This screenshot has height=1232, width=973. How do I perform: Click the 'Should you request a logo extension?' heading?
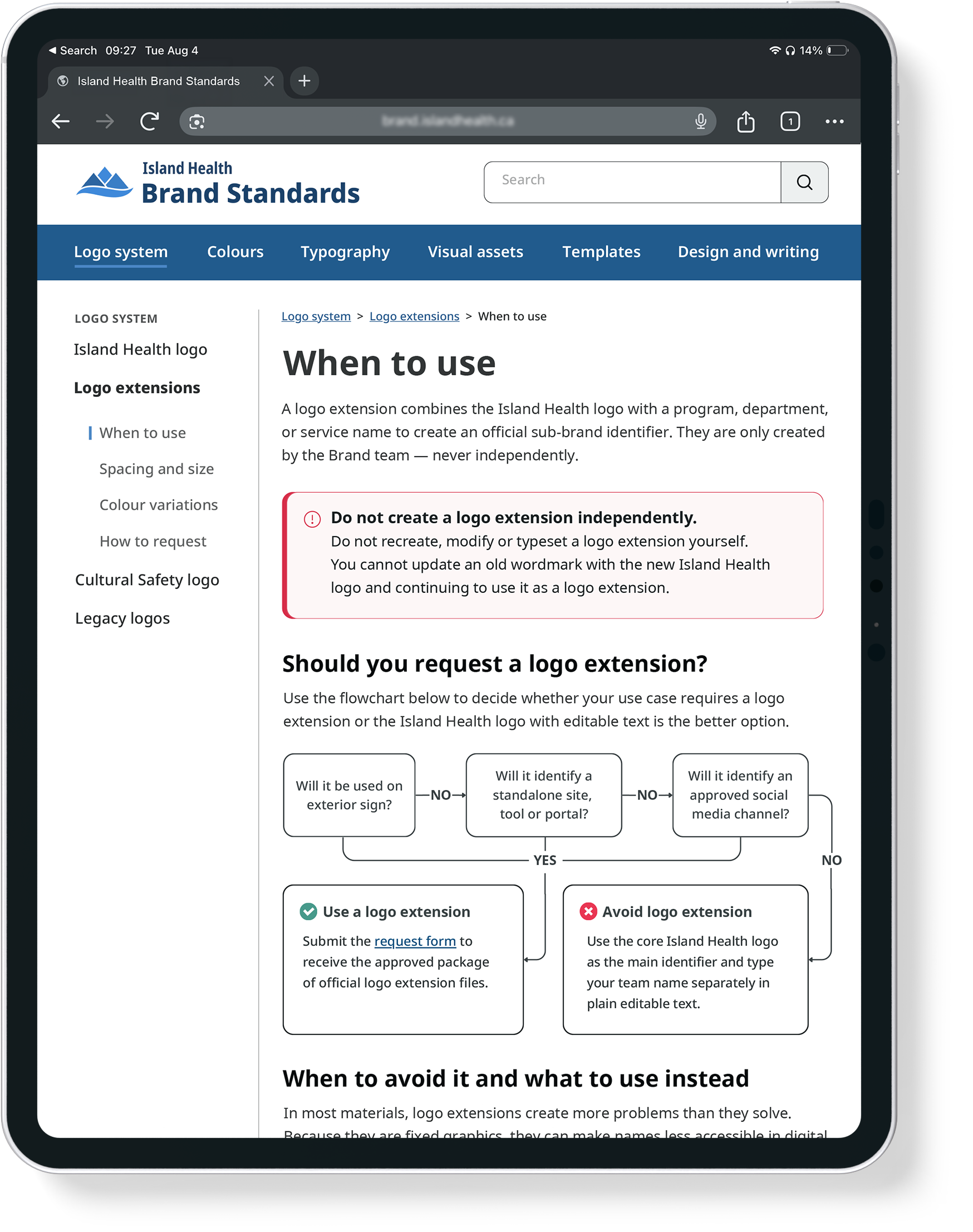[495, 664]
